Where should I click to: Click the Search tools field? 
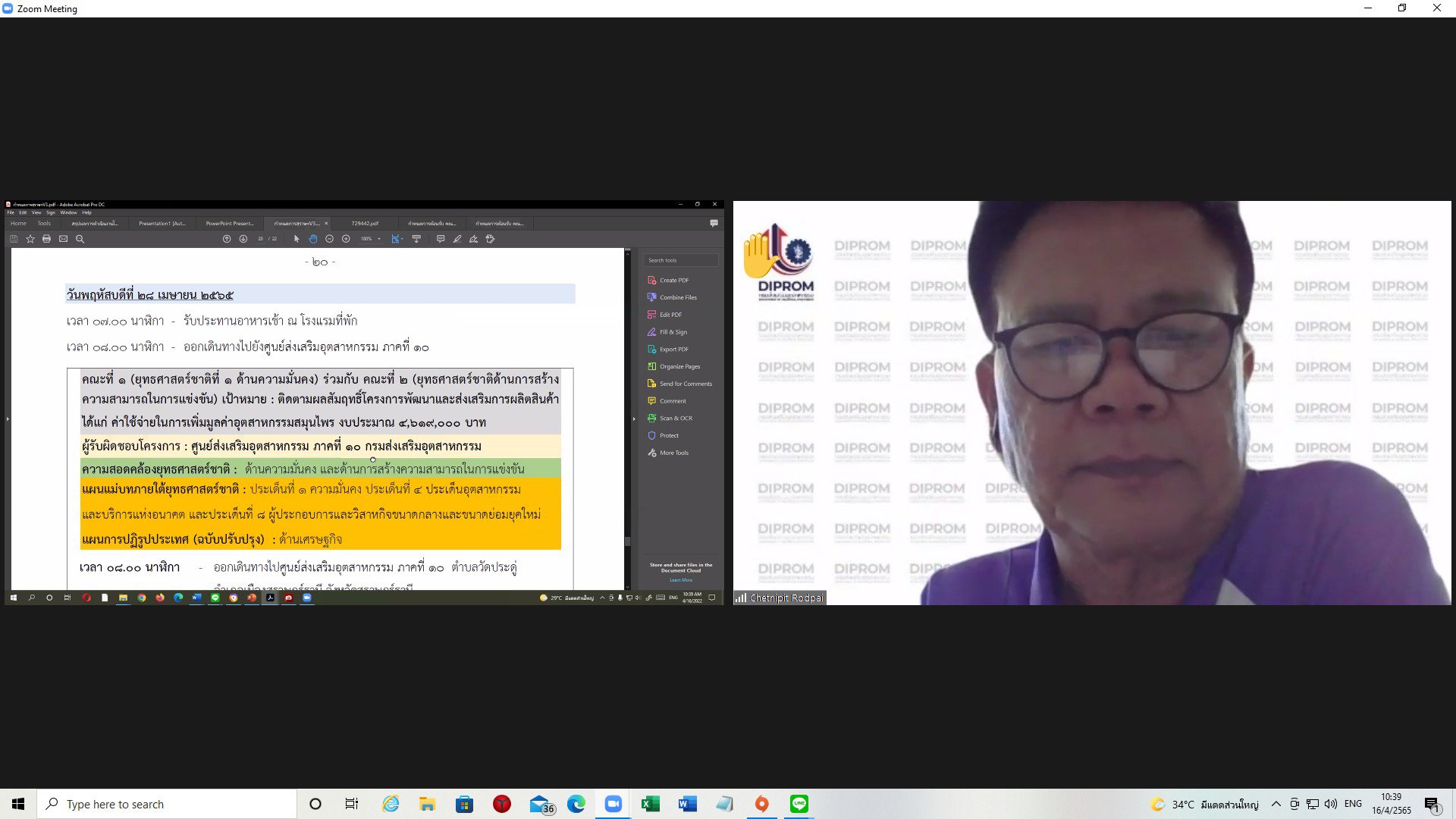[x=681, y=260]
